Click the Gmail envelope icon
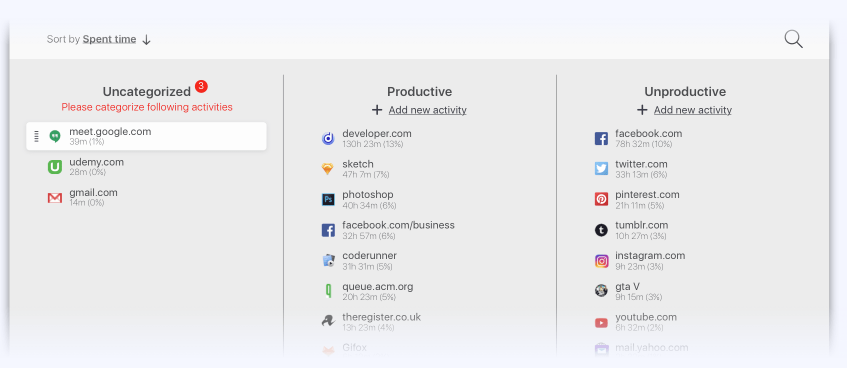The width and height of the screenshot is (847, 368). point(55,198)
